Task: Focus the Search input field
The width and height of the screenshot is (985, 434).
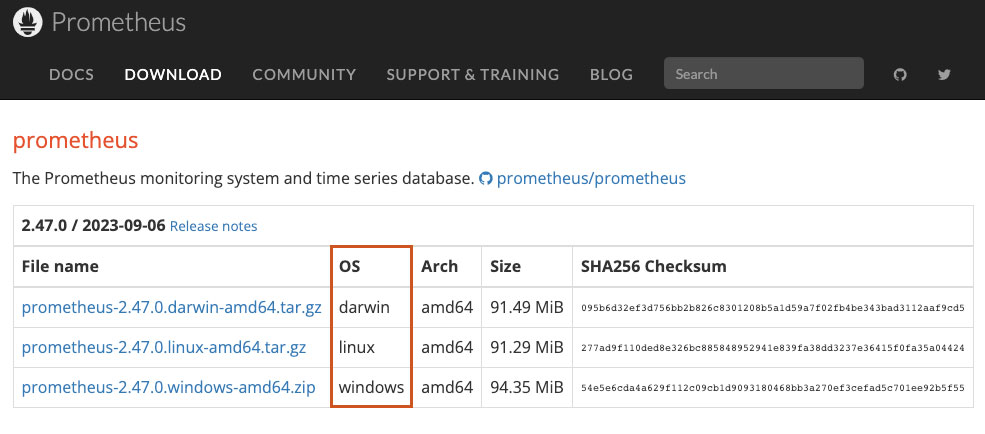Action: (763, 73)
